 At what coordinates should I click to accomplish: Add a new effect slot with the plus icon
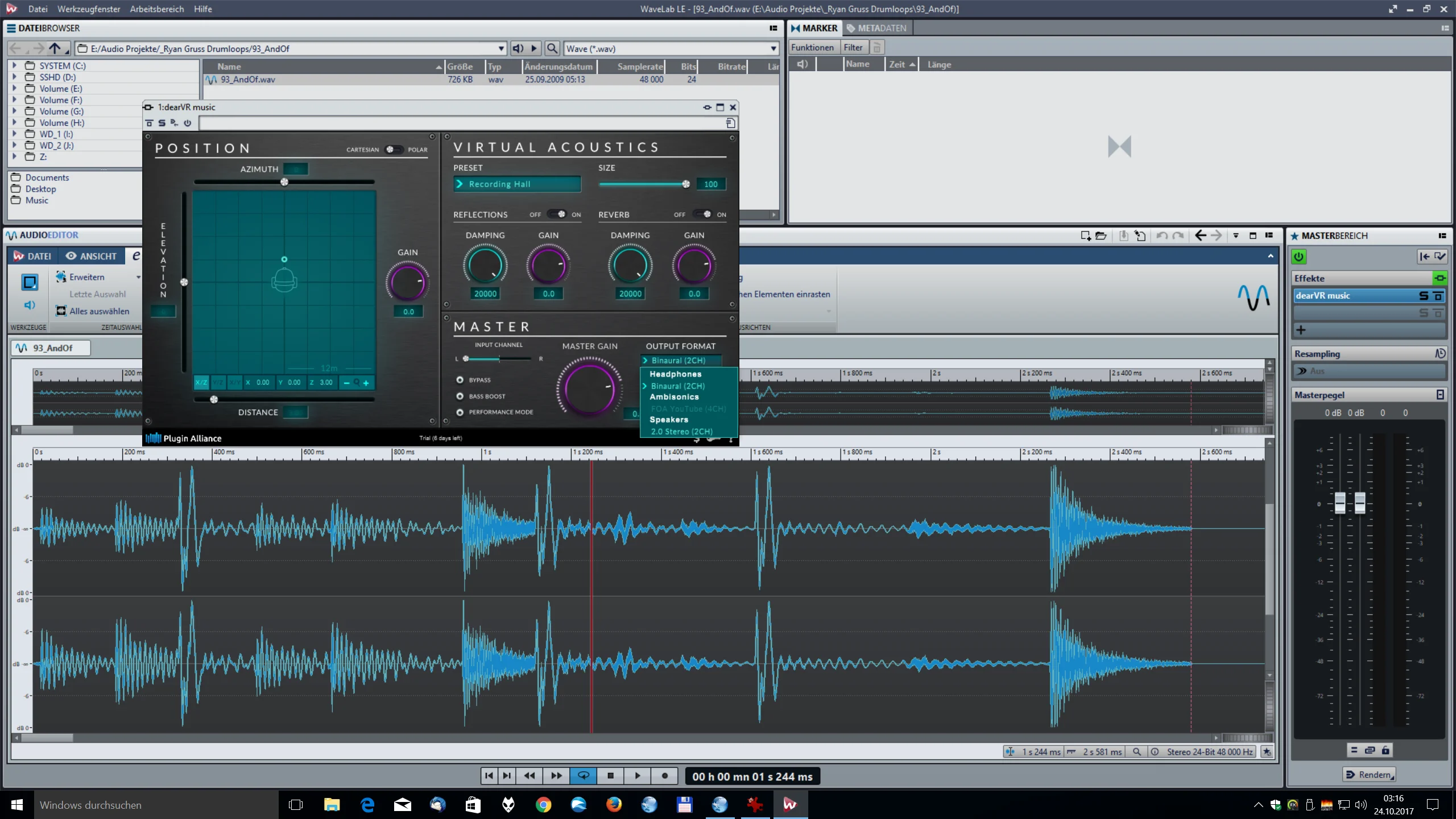[x=1301, y=330]
